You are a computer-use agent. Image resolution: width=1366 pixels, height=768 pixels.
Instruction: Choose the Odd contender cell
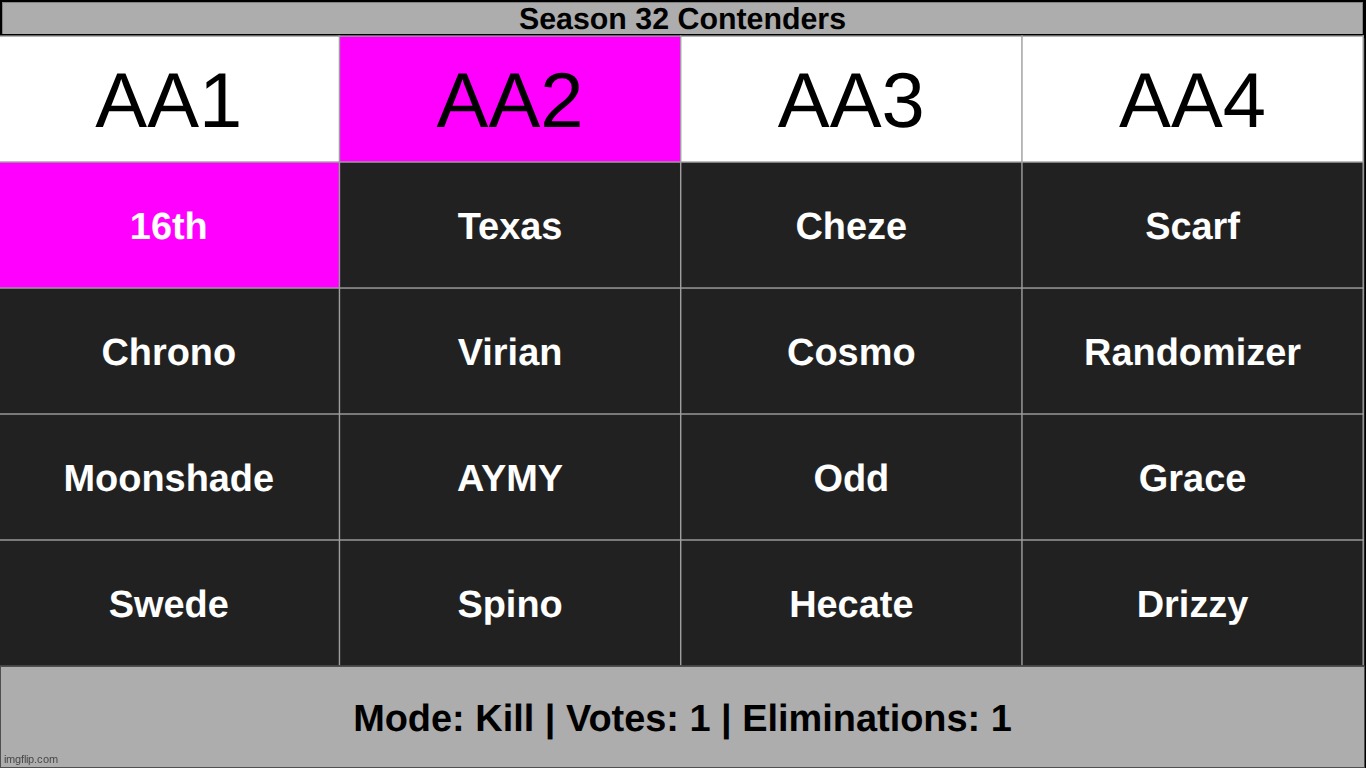(x=851, y=478)
